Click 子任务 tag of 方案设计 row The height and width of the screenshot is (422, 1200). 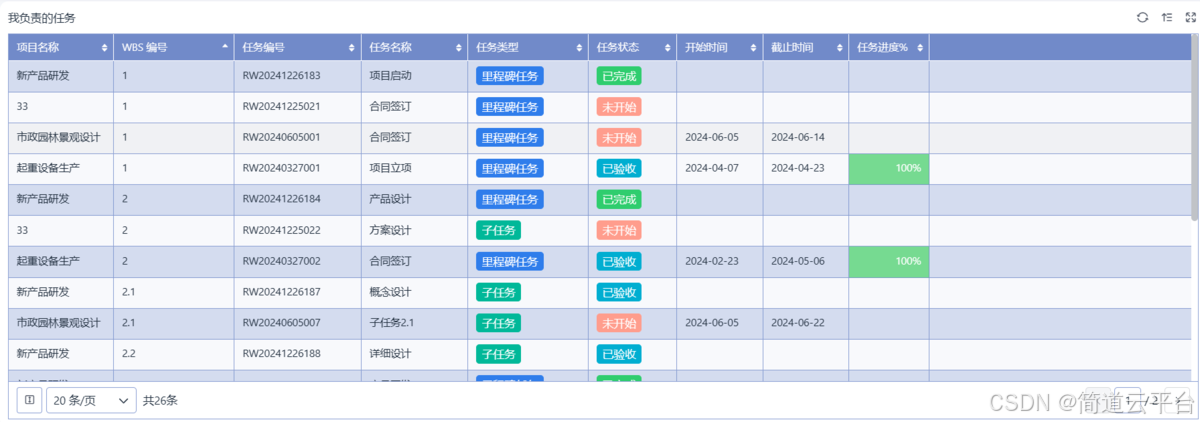(x=498, y=230)
